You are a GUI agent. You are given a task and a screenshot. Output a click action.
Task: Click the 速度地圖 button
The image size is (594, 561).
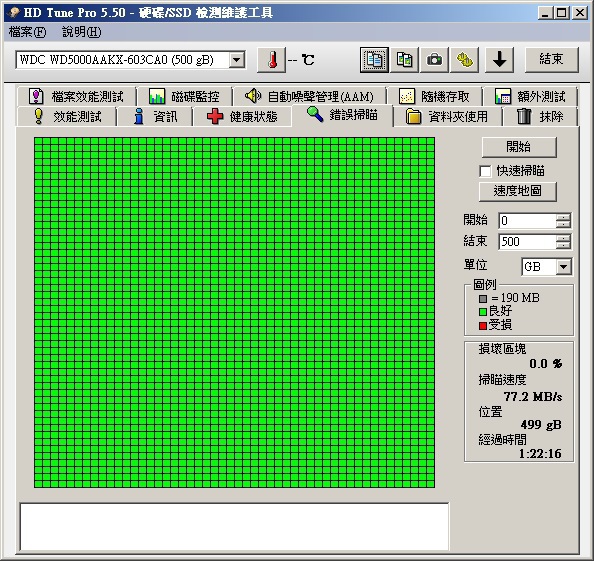click(517, 191)
